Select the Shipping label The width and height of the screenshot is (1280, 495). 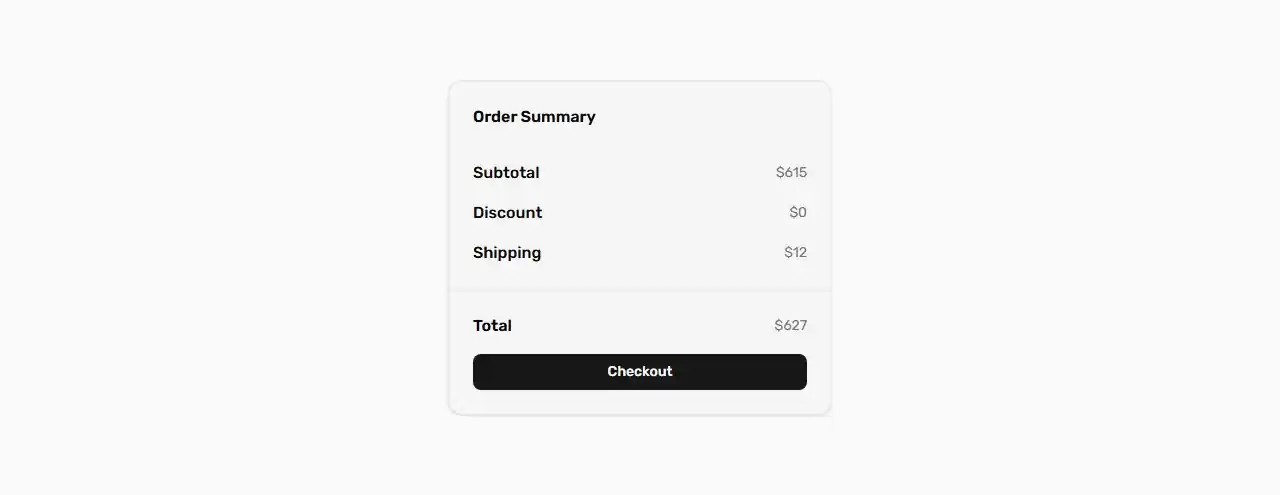coord(507,253)
